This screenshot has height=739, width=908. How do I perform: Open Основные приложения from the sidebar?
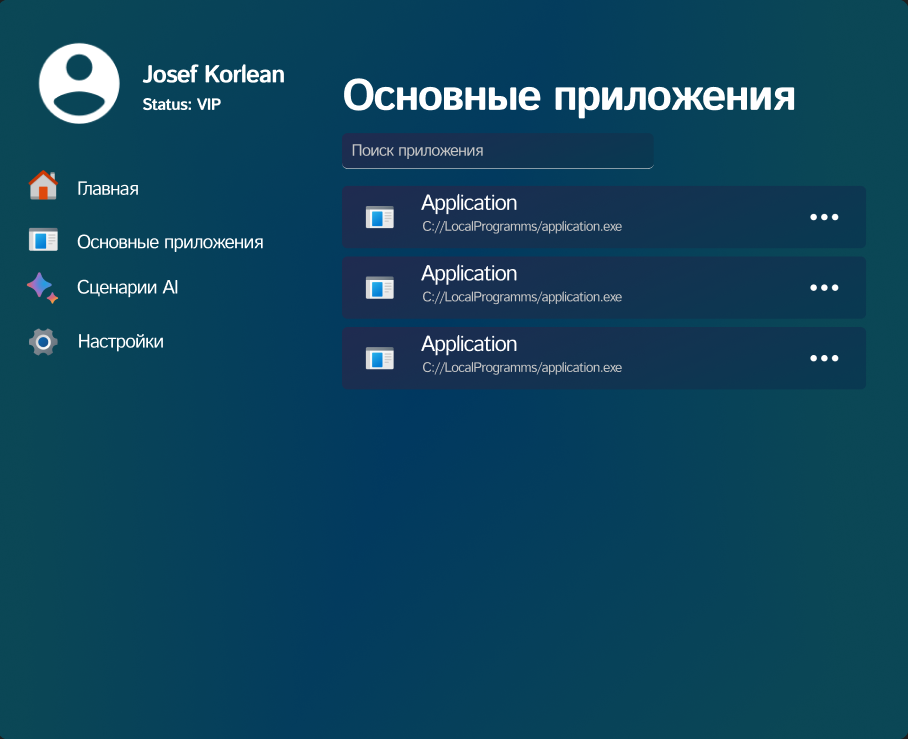click(170, 241)
